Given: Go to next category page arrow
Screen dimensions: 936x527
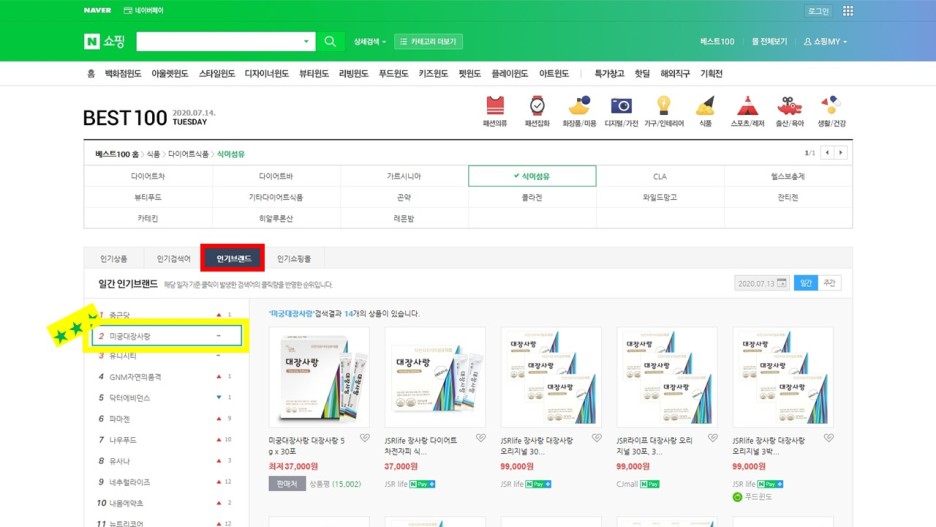Looking at the screenshot, I should (x=840, y=153).
